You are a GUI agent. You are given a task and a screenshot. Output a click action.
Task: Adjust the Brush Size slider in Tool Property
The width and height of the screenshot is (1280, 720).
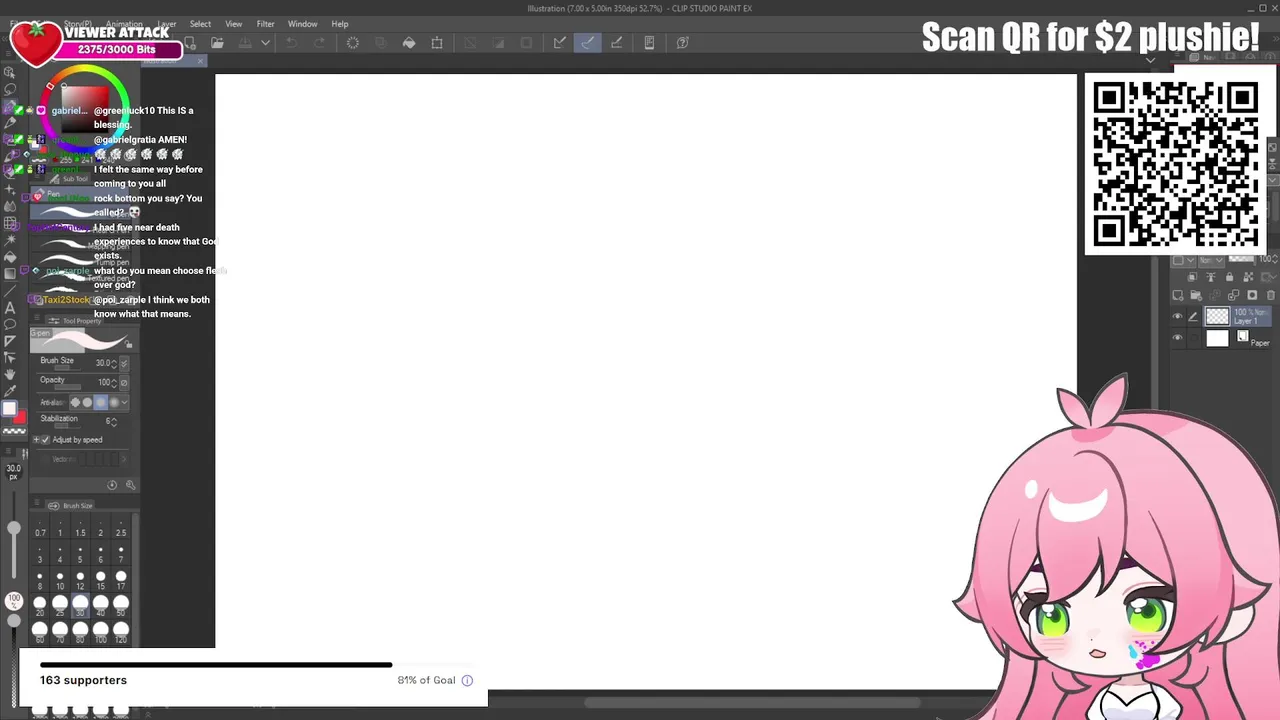coord(66,369)
